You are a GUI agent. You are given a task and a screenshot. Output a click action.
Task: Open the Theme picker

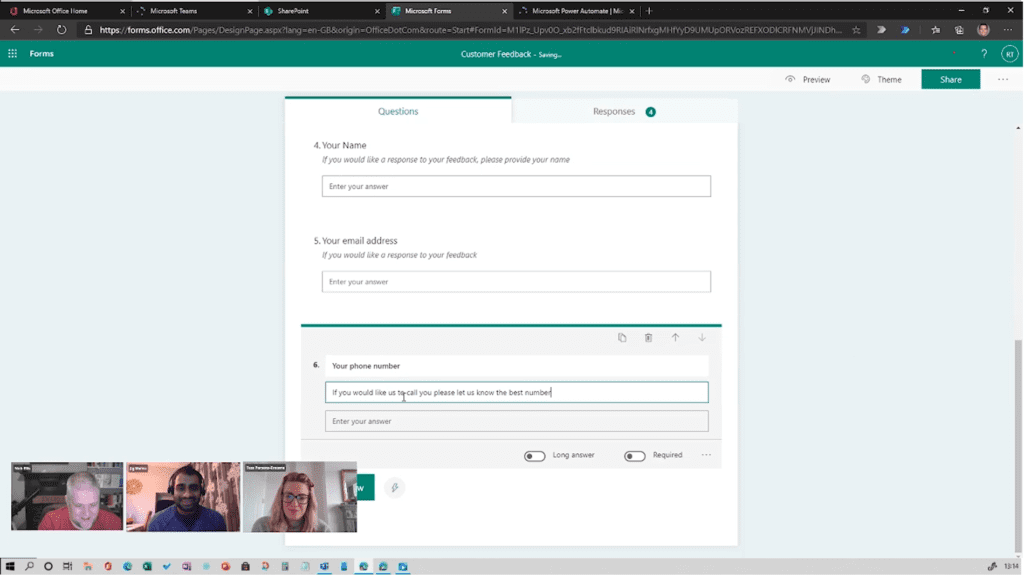coord(881,80)
